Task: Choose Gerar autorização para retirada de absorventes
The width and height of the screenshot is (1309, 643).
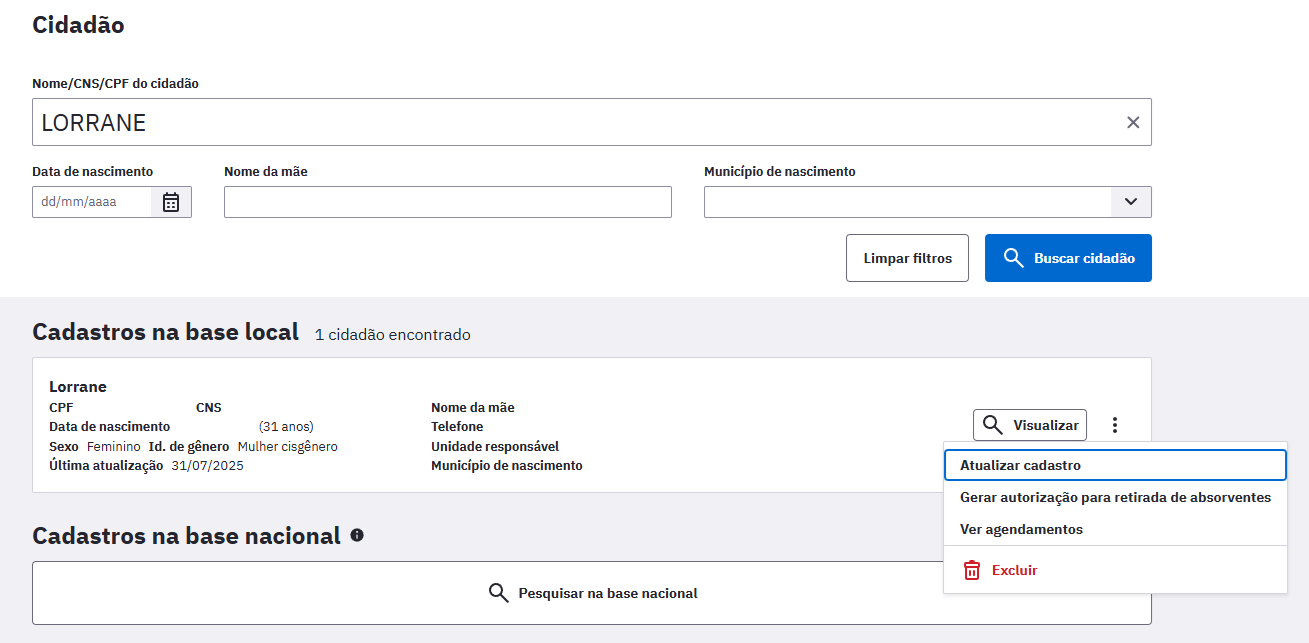Action: pos(1114,497)
